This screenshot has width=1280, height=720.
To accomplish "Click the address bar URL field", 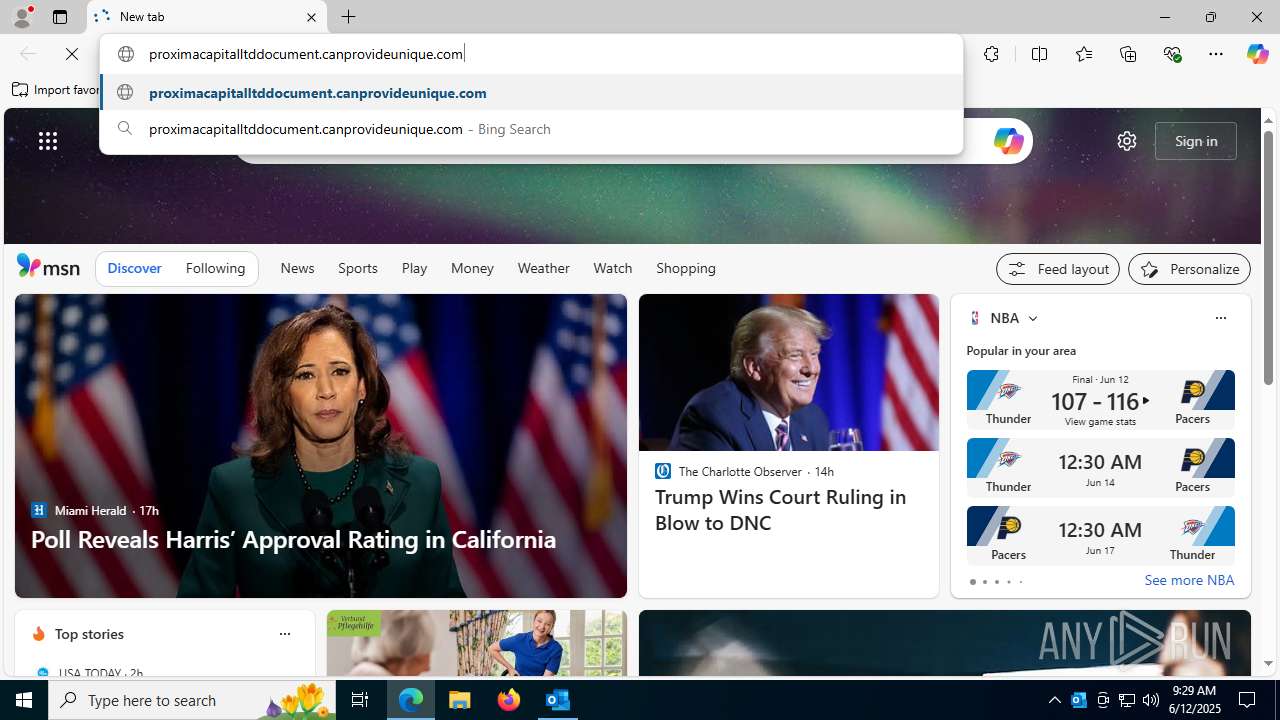I will point(531,54).
